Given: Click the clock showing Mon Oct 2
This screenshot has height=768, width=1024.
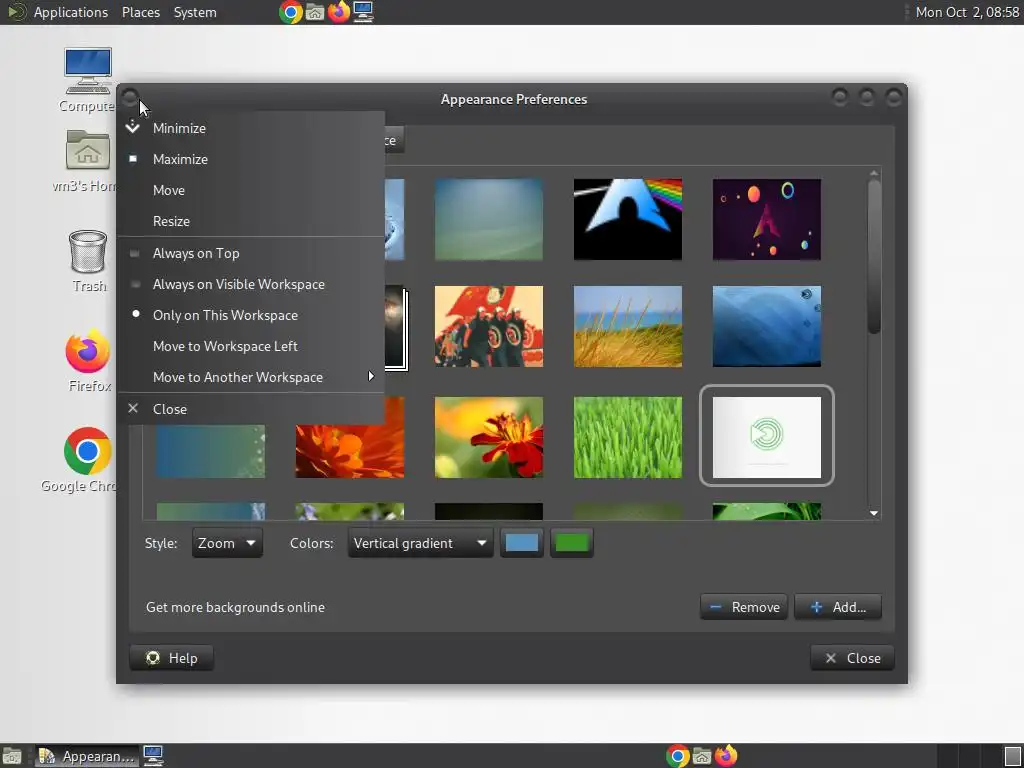Looking at the screenshot, I should 967,12.
